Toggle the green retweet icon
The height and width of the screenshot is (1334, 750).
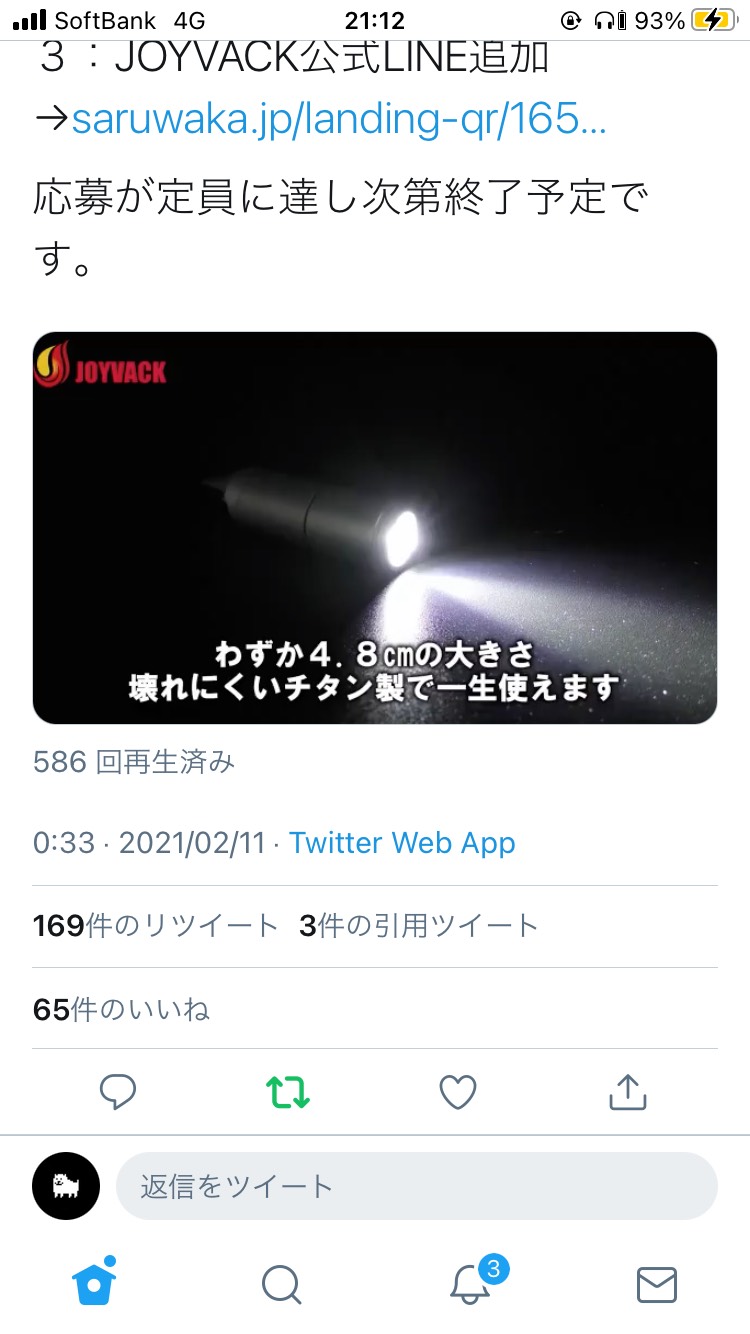pos(288,1092)
